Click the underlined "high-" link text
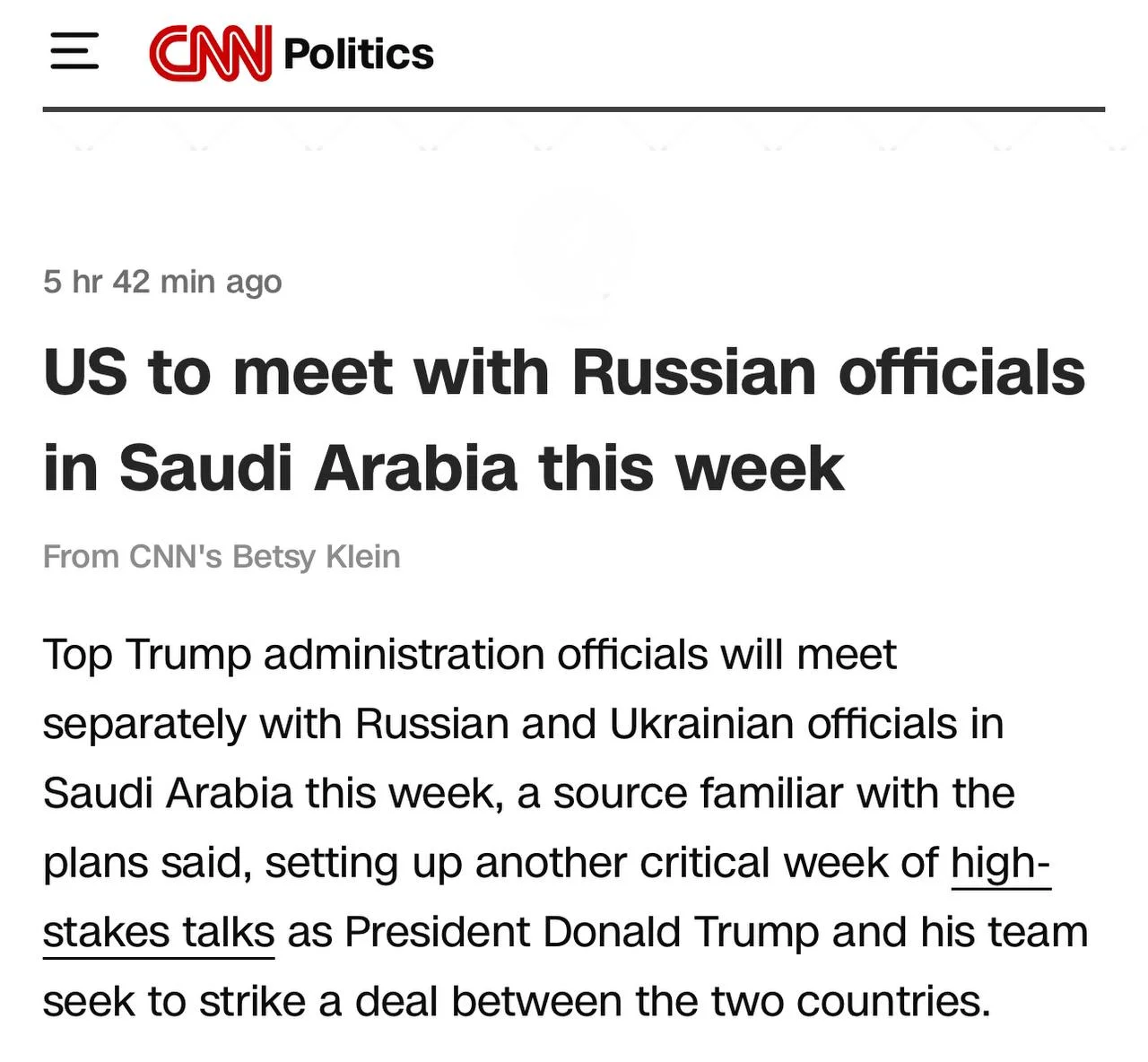Viewport: 1148px width, 1062px height. coord(1000,863)
